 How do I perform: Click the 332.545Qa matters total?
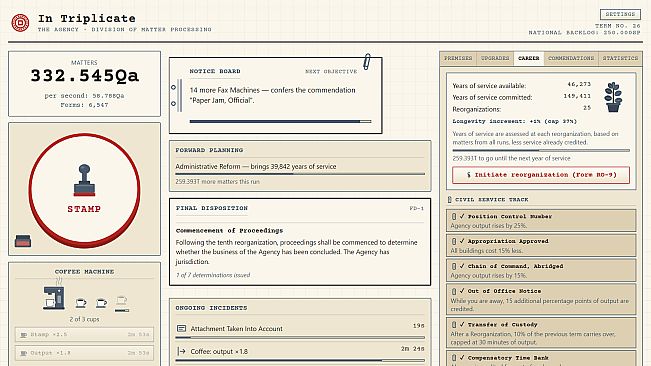coord(85,76)
